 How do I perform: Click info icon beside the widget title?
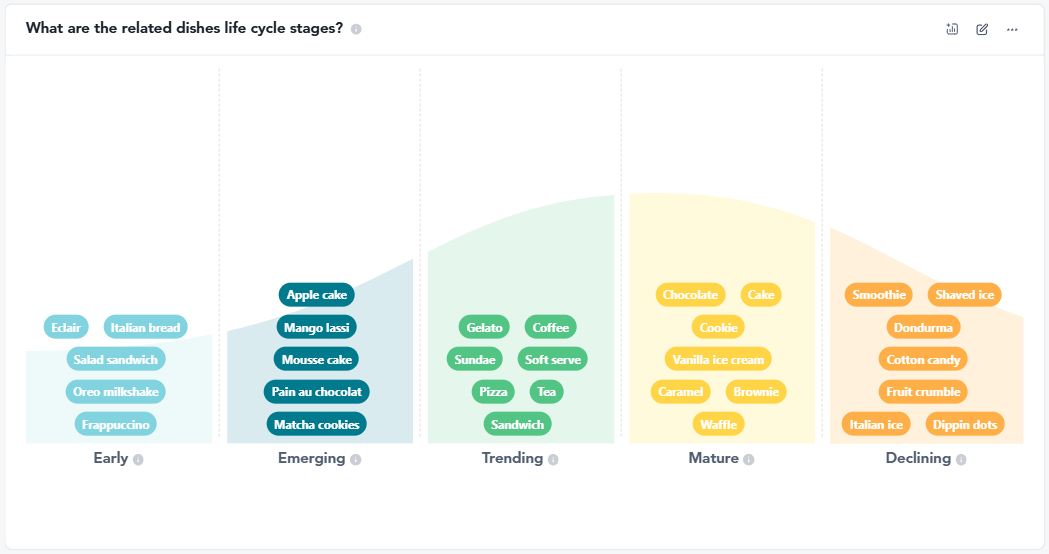tap(356, 29)
